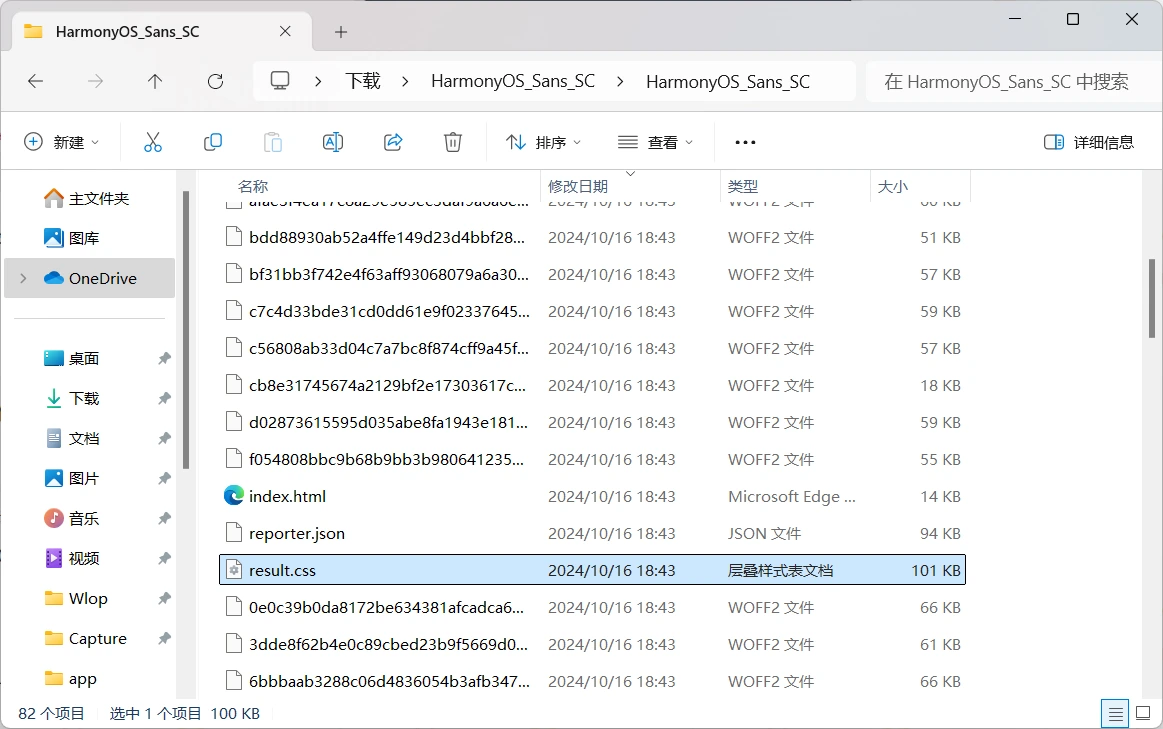
Task: Sort by the 类型 column header
Action: pyautogui.click(x=742, y=186)
